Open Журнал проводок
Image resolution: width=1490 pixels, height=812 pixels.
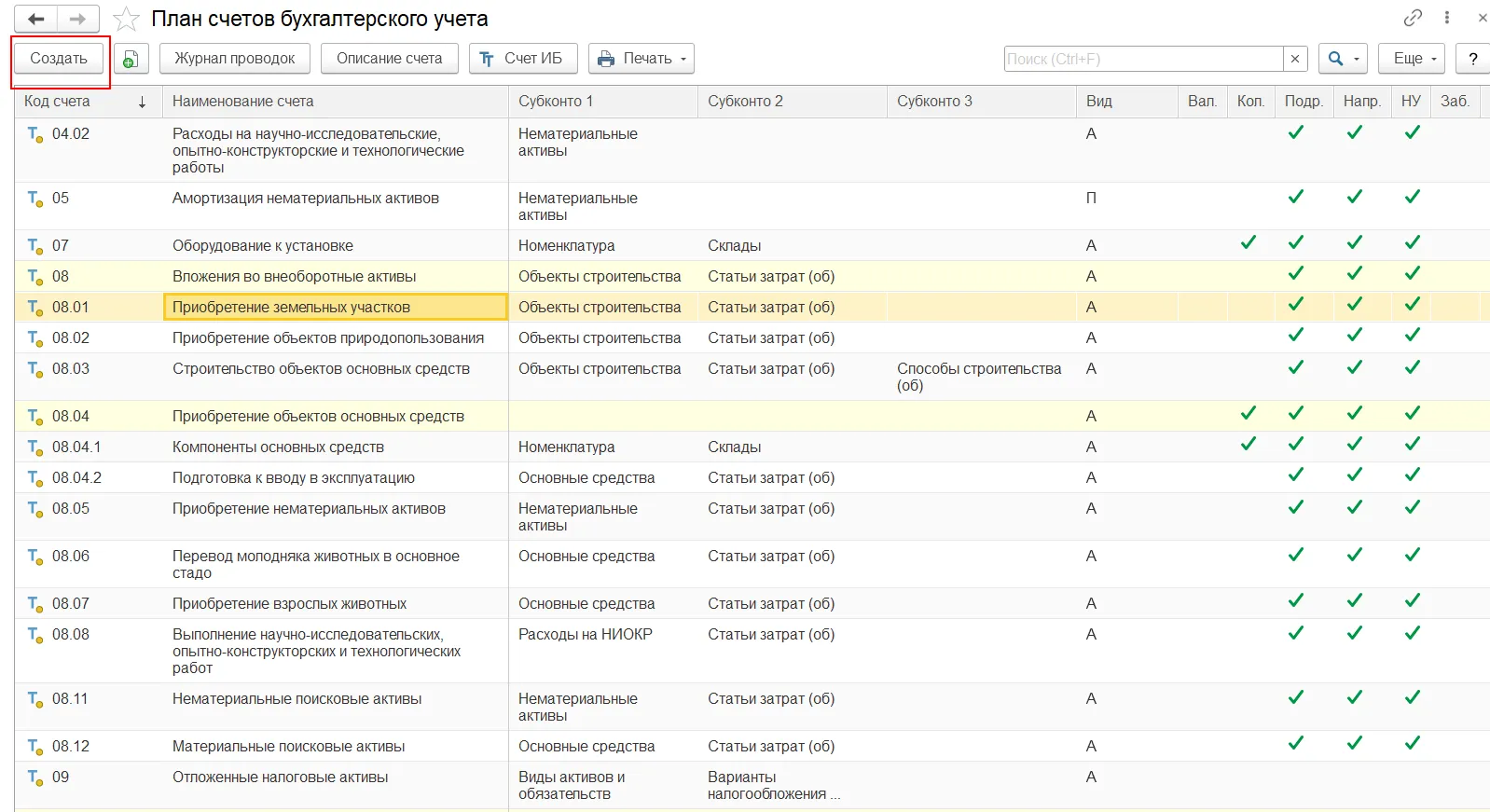pos(235,59)
